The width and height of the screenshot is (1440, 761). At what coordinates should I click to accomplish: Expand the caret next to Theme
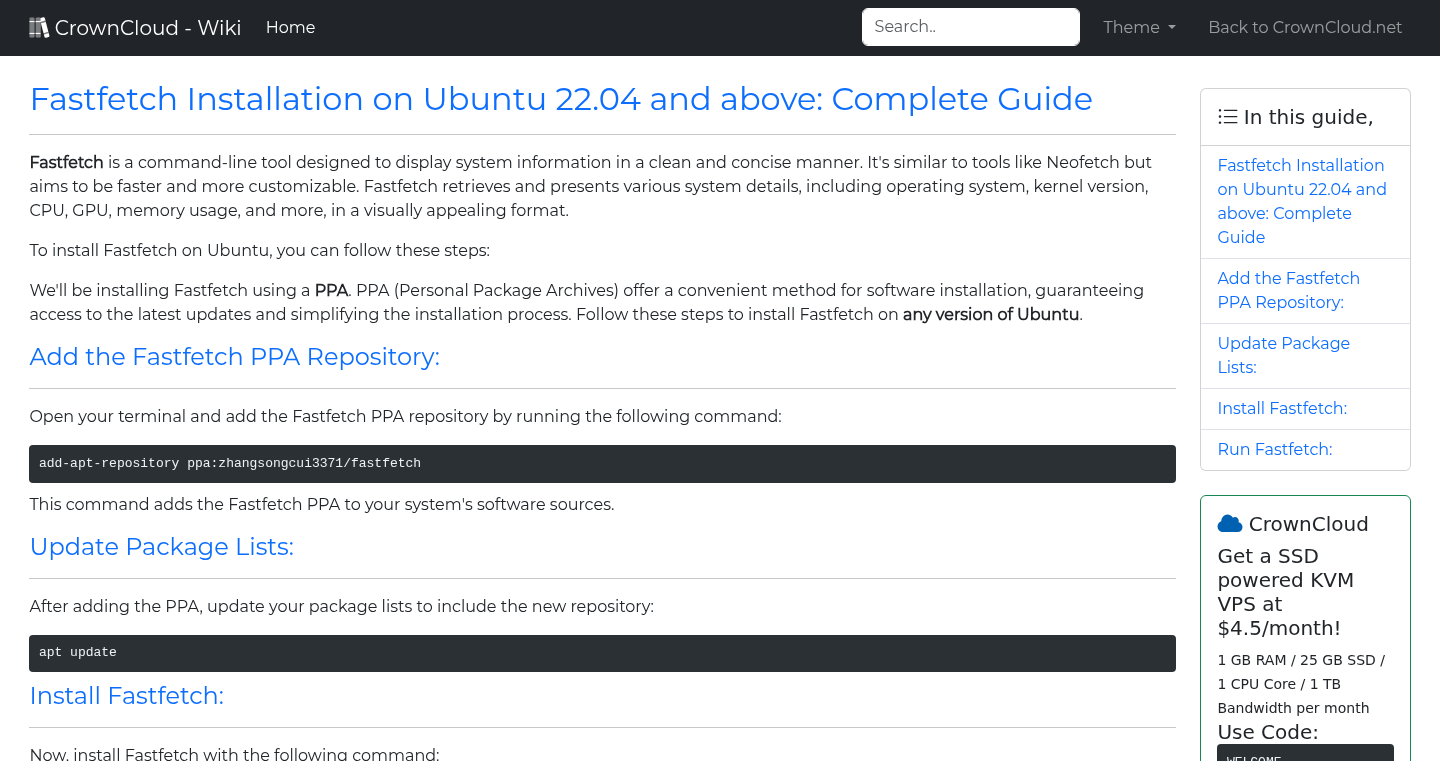coord(1170,27)
